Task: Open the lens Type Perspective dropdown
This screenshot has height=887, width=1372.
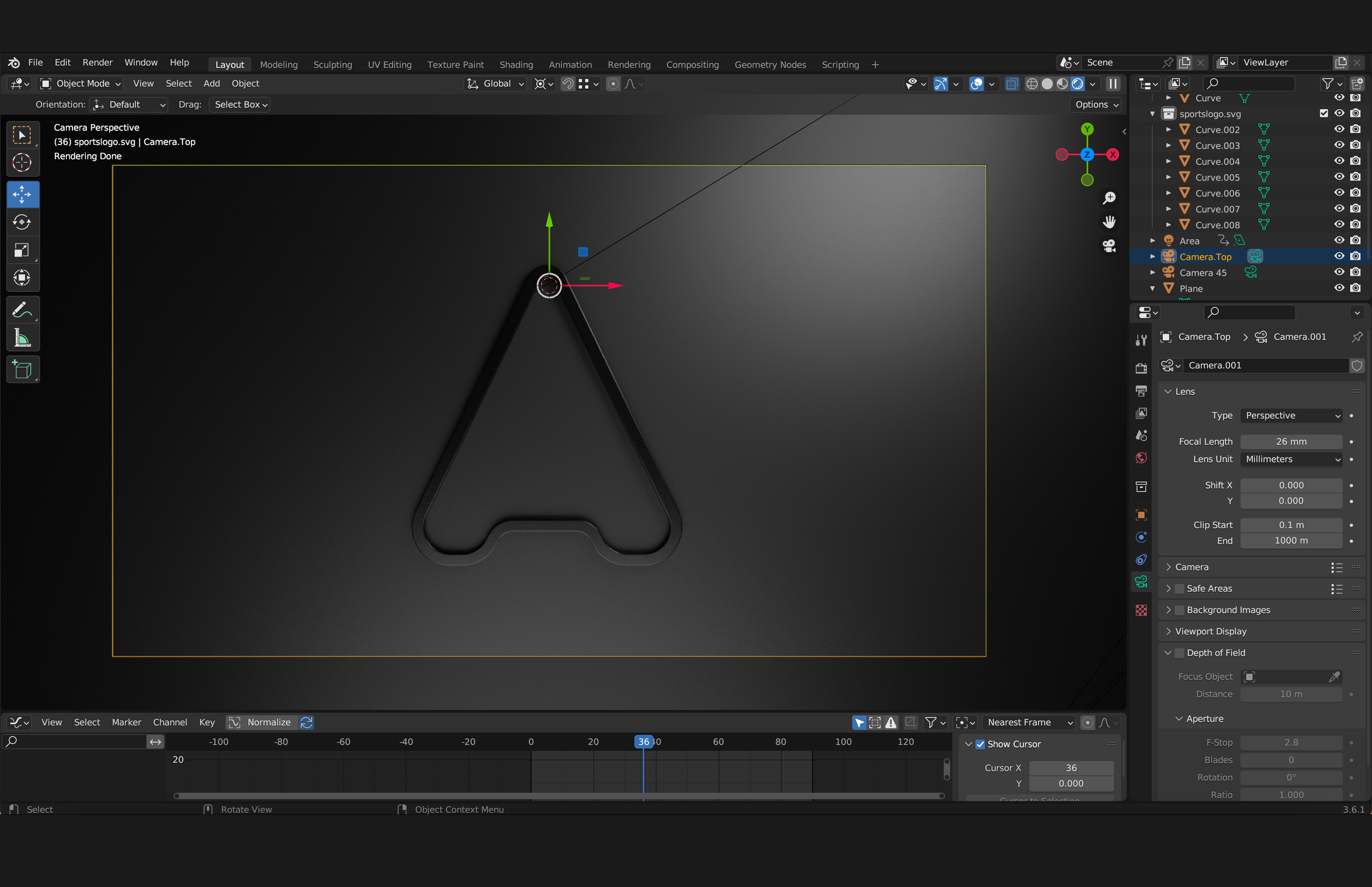Action: (x=1291, y=416)
